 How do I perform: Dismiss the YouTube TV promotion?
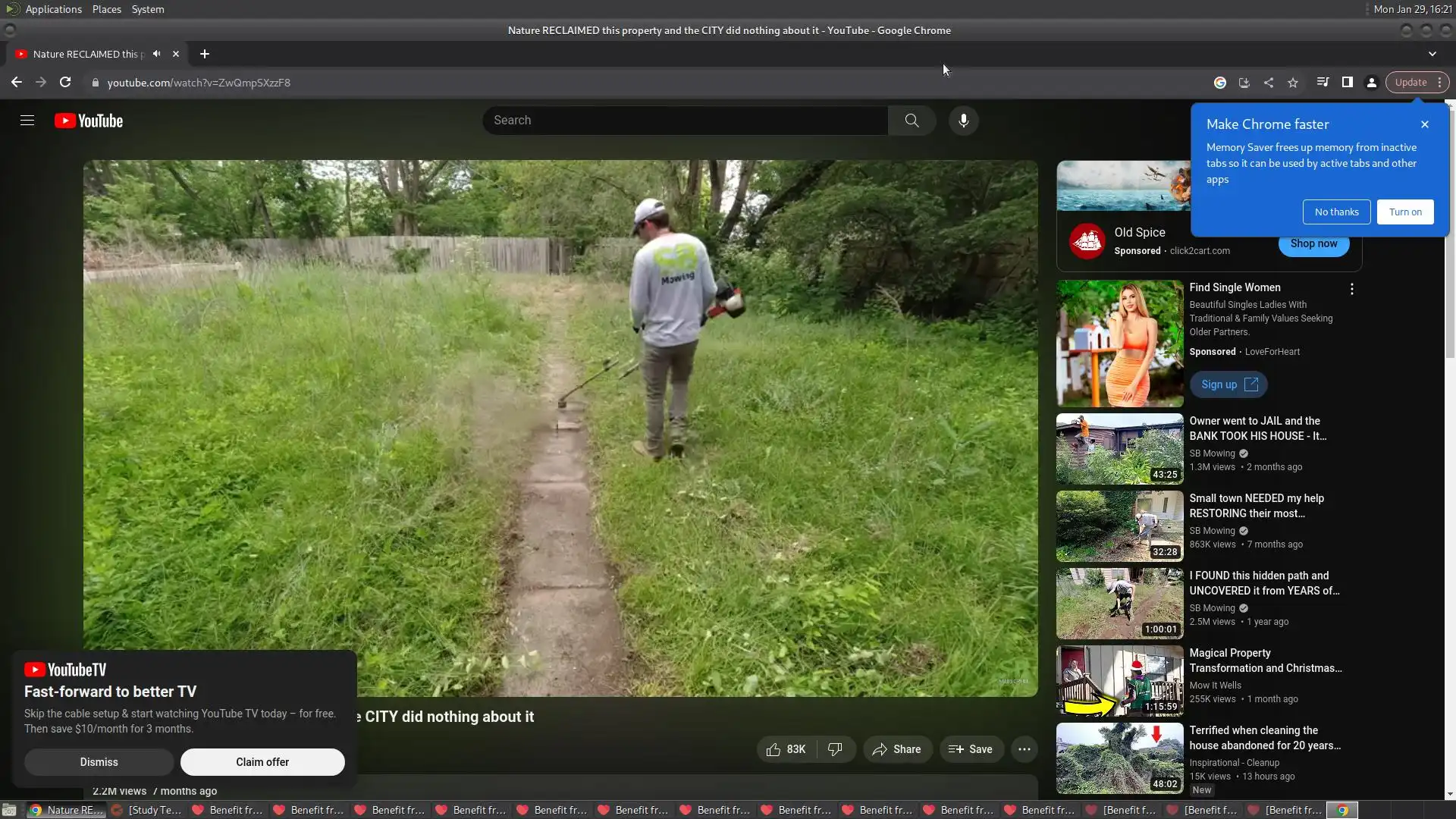tap(99, 762)
